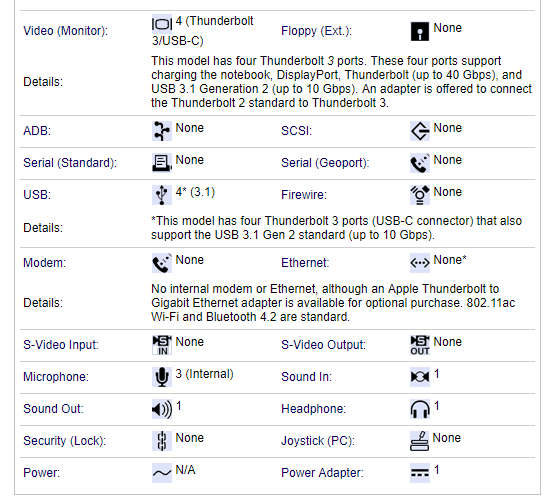
Task: Click the Ethernet arrows icon
Action: click(420, 263)
